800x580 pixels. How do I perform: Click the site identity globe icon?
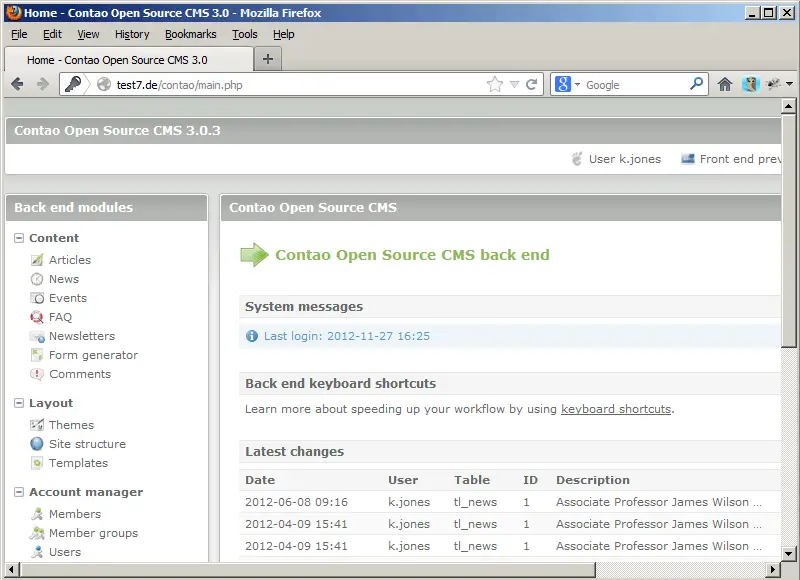104,84
